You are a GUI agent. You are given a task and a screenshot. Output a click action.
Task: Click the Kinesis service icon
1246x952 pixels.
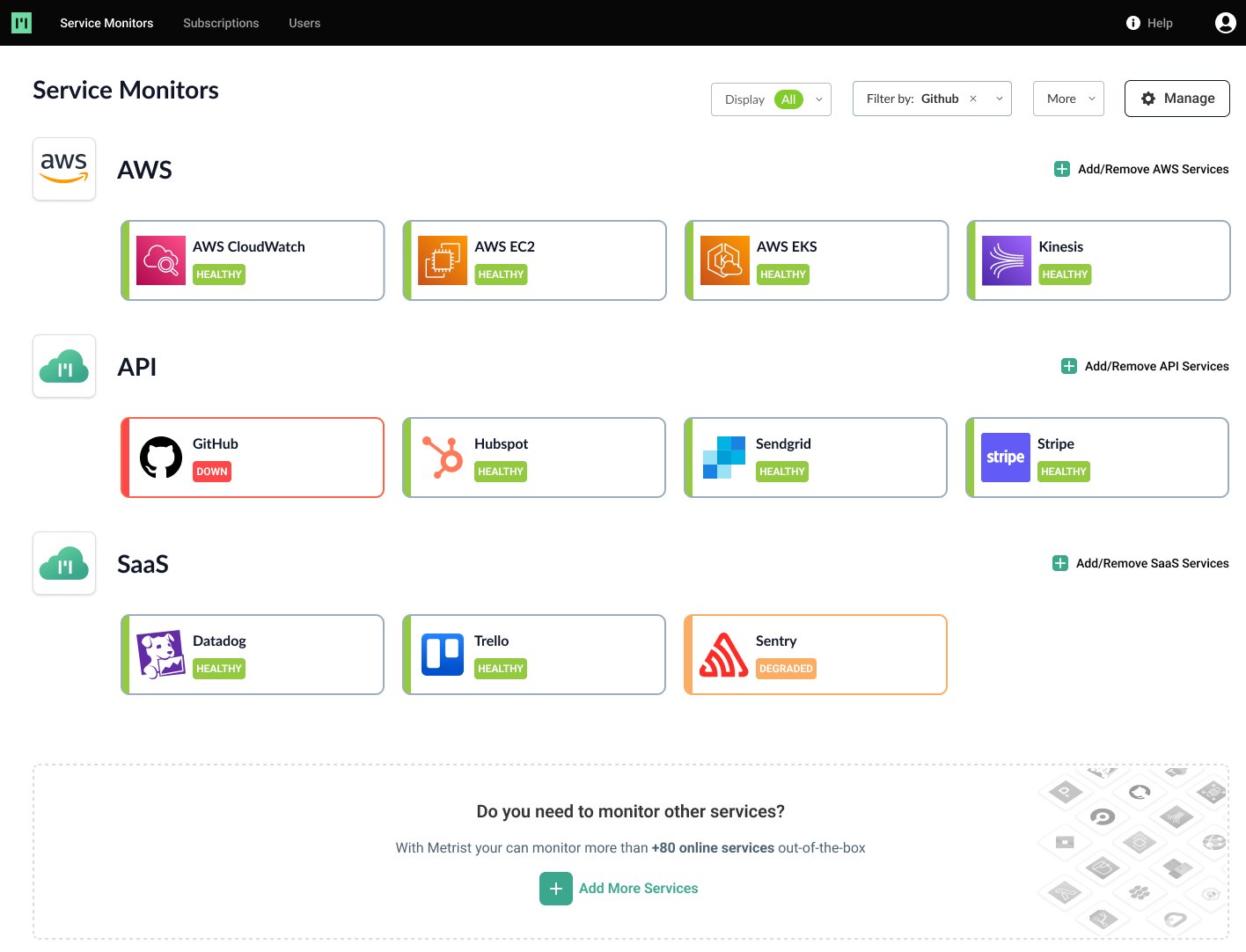tap(1007, 260)
